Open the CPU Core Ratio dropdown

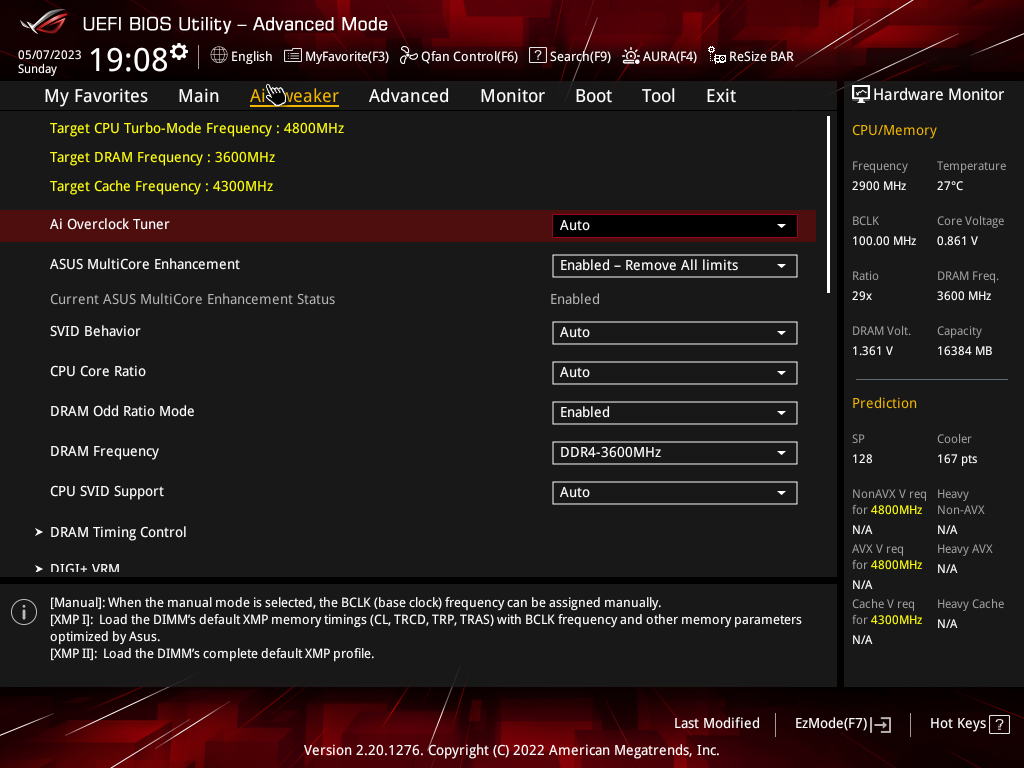pos(675,372)
